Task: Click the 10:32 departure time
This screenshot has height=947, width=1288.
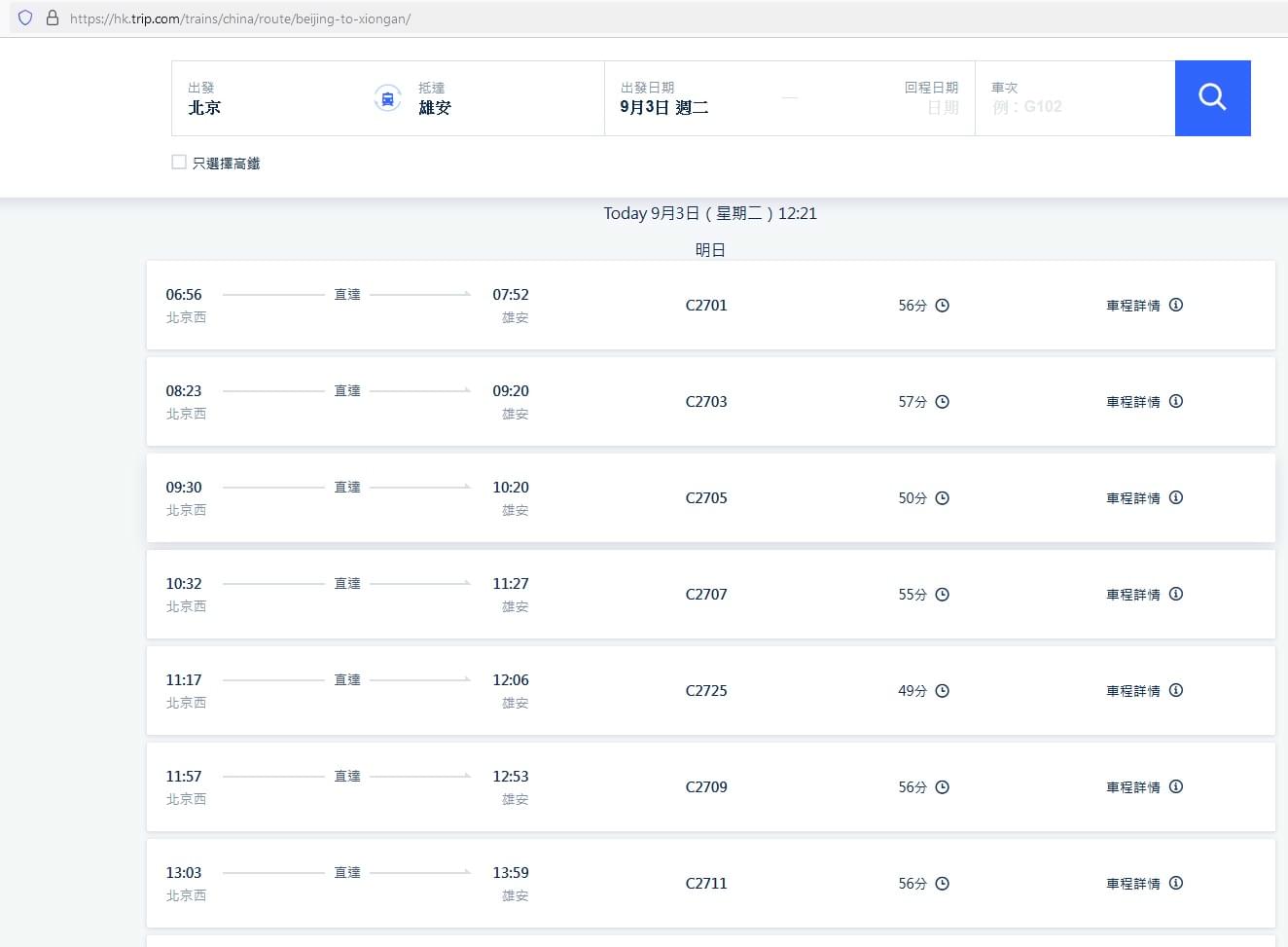Action: coord(184,584)
